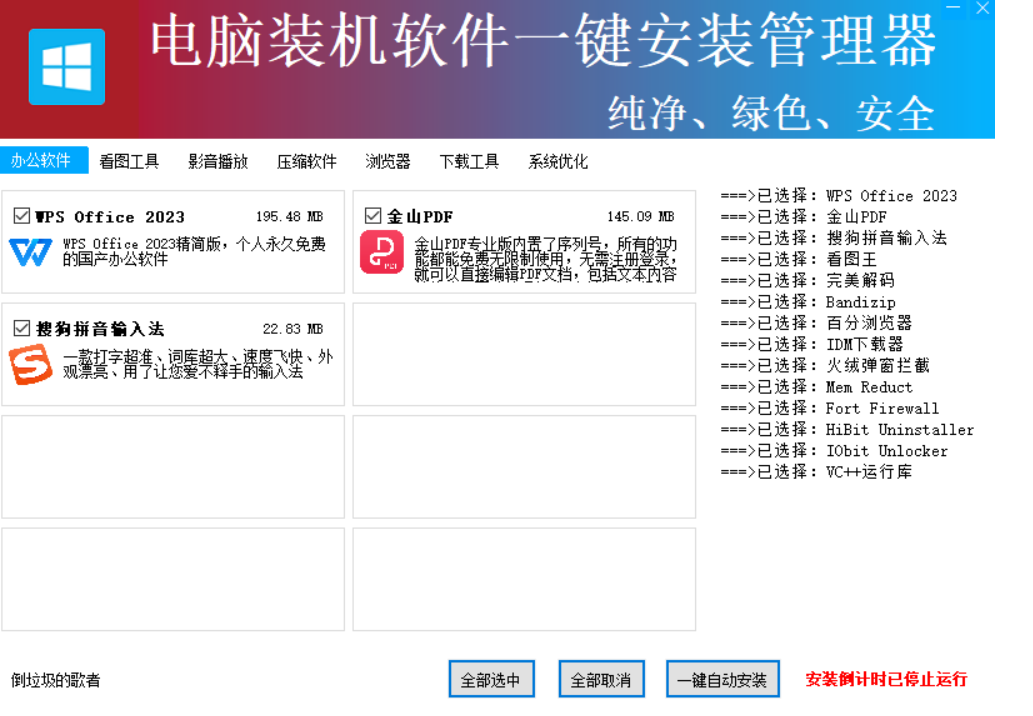
Task: Click the WPS Office 2023 description text
Action: pyautogui.click(x=194, y=252)
